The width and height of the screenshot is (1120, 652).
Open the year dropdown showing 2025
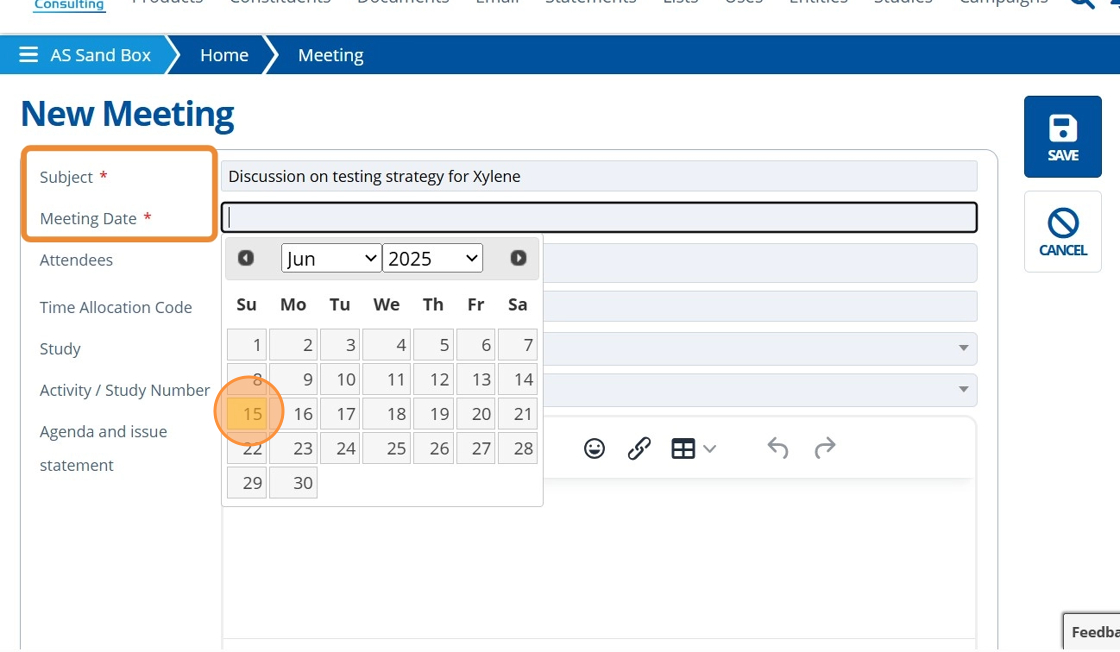point(432,258)
